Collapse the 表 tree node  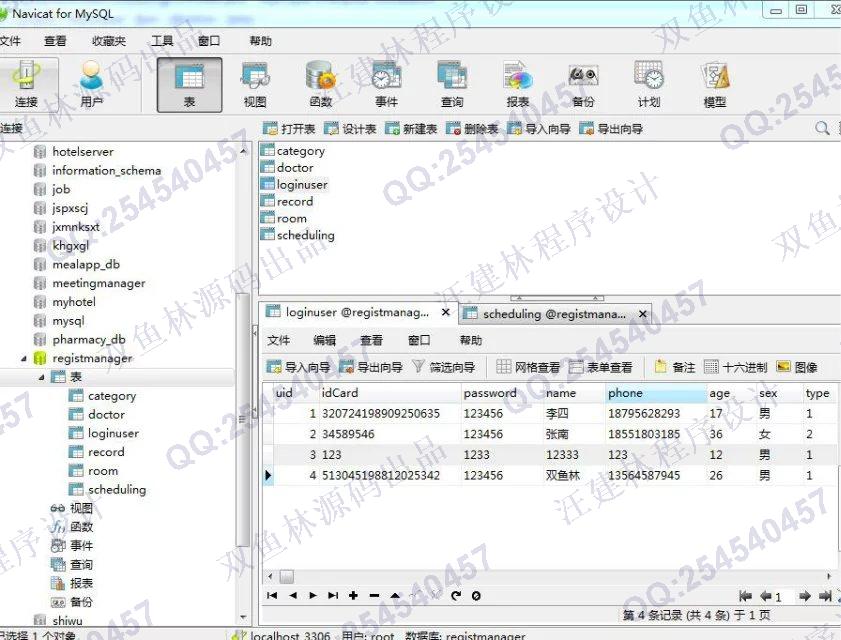[41, 377]
